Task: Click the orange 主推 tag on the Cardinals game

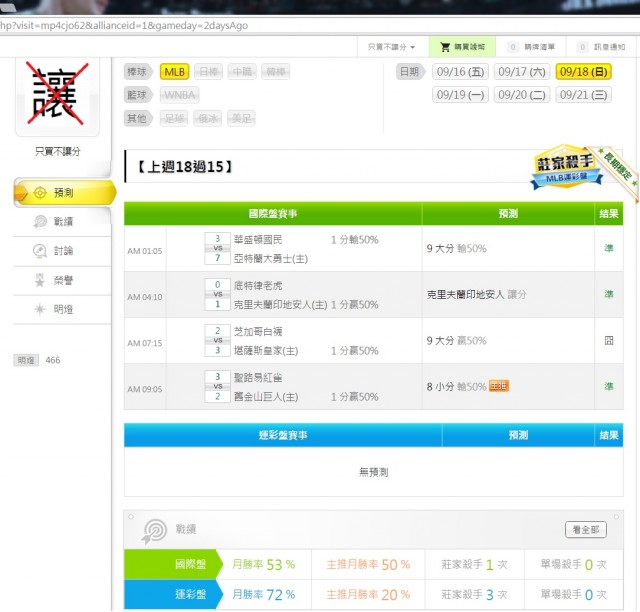Action: click(498, 386)
